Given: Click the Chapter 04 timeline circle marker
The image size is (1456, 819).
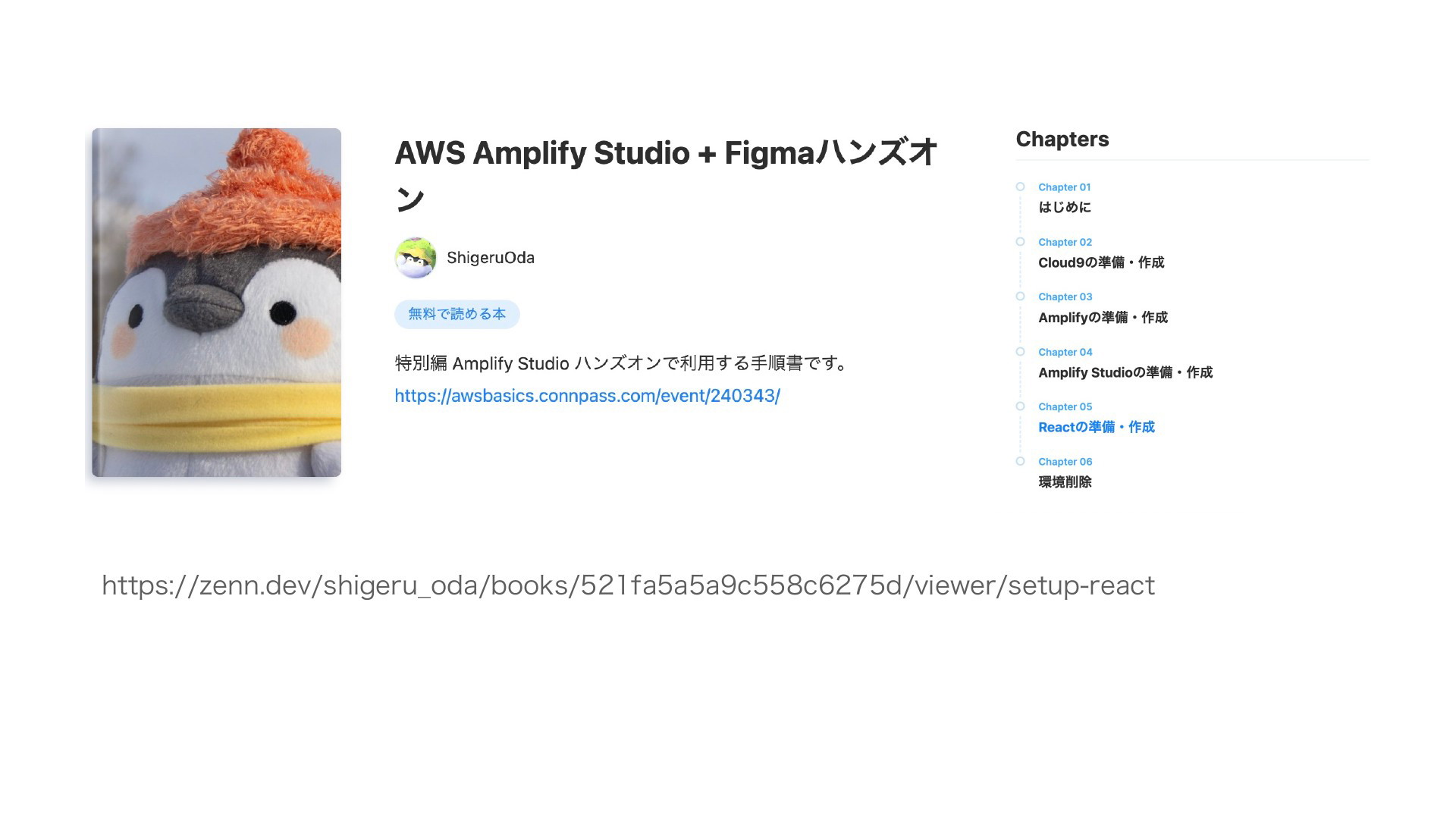Looking at the screenshot, I should click(1020, 352).
